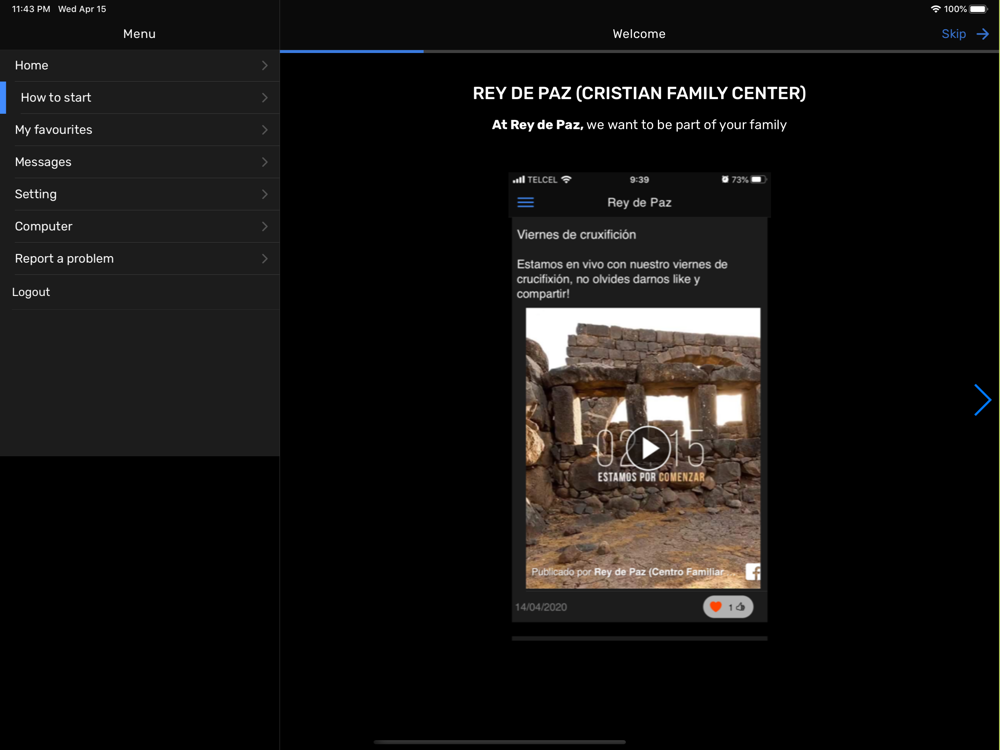
Task: Click the 'Rey de Paz' preview title
Action: pos(639,202)
